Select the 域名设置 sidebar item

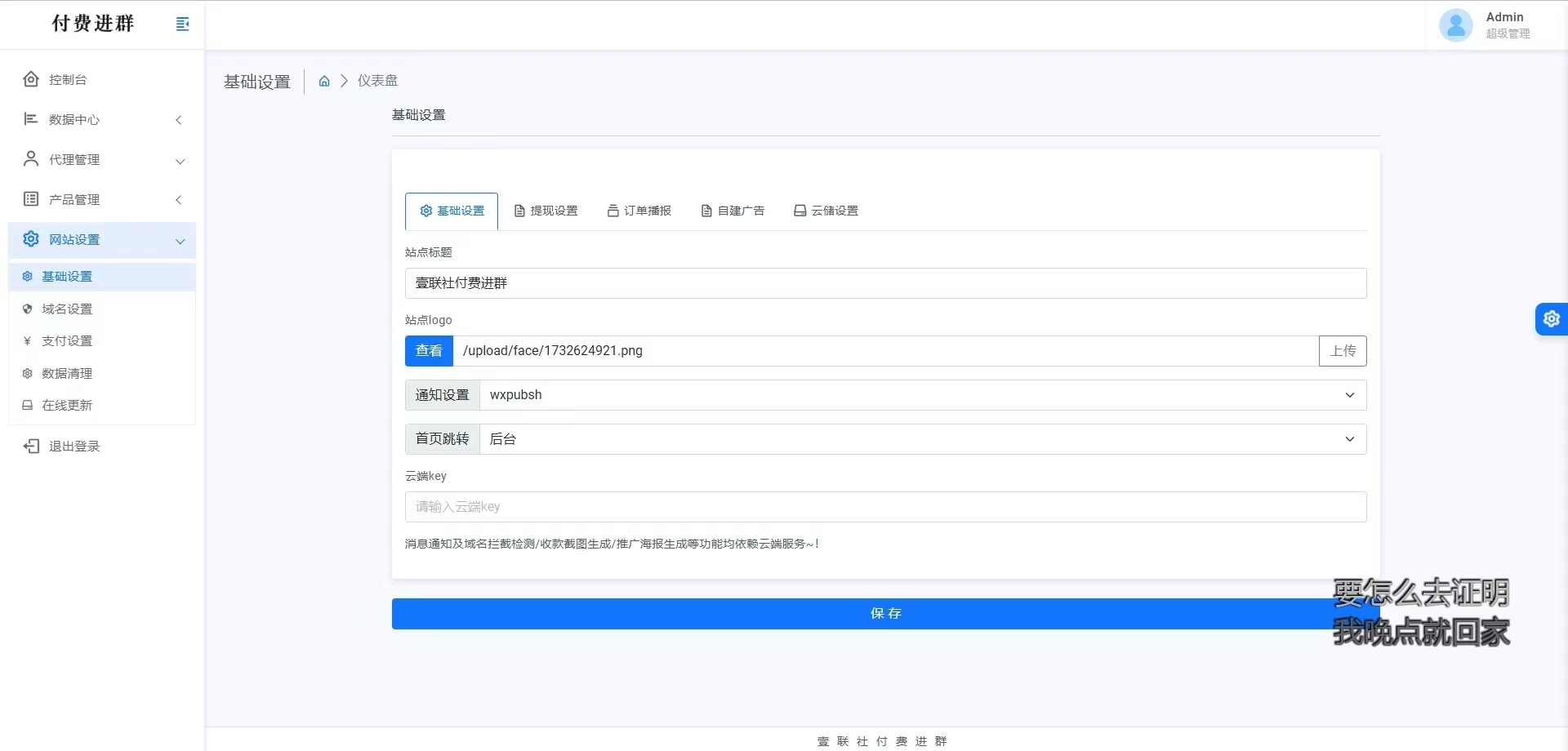[68, 309]
